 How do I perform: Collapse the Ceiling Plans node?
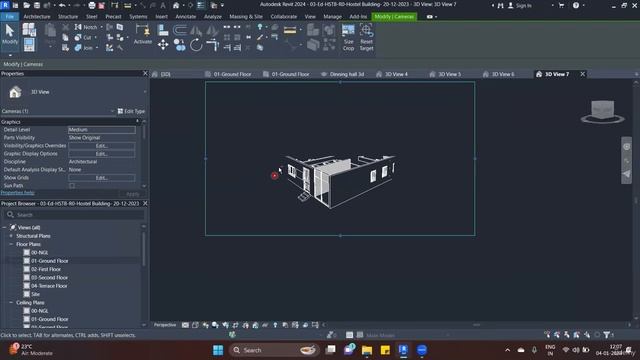pos(11,302)
